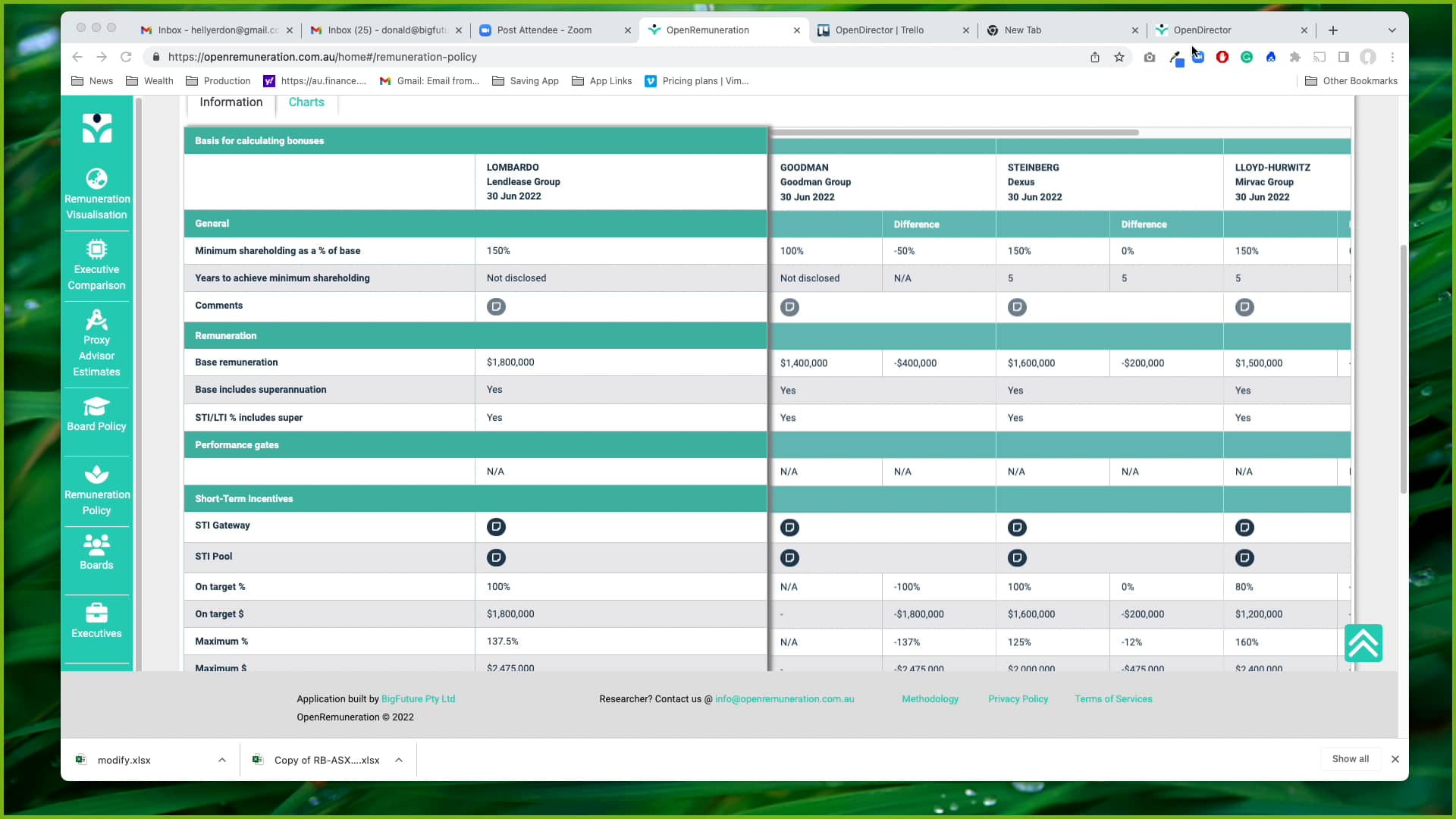Viewport: 1456px width, 819px height.
Task: Open BigFuture Pty Ltd link
Action: 418,699
